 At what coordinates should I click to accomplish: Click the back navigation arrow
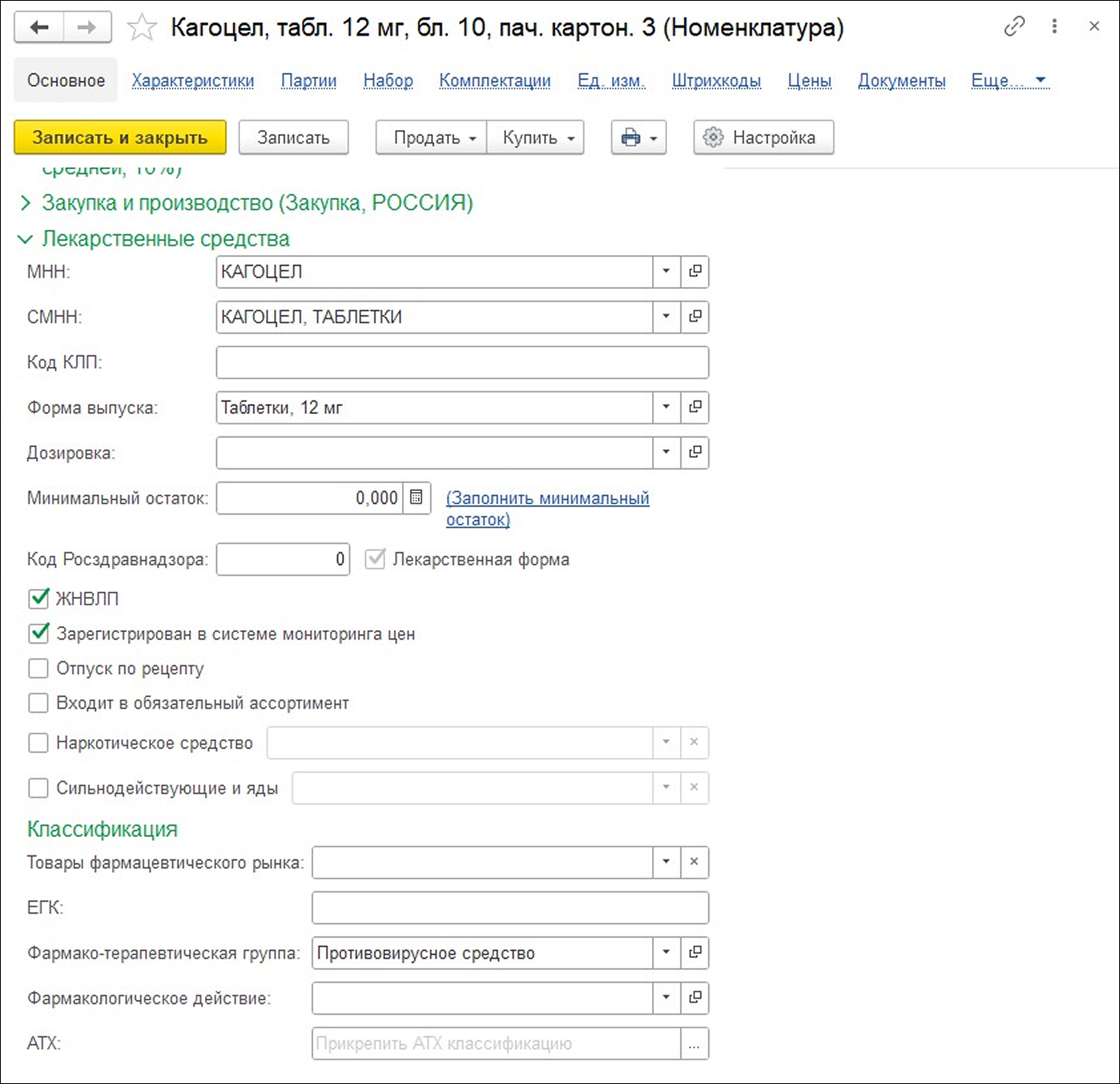pos(39,27)
